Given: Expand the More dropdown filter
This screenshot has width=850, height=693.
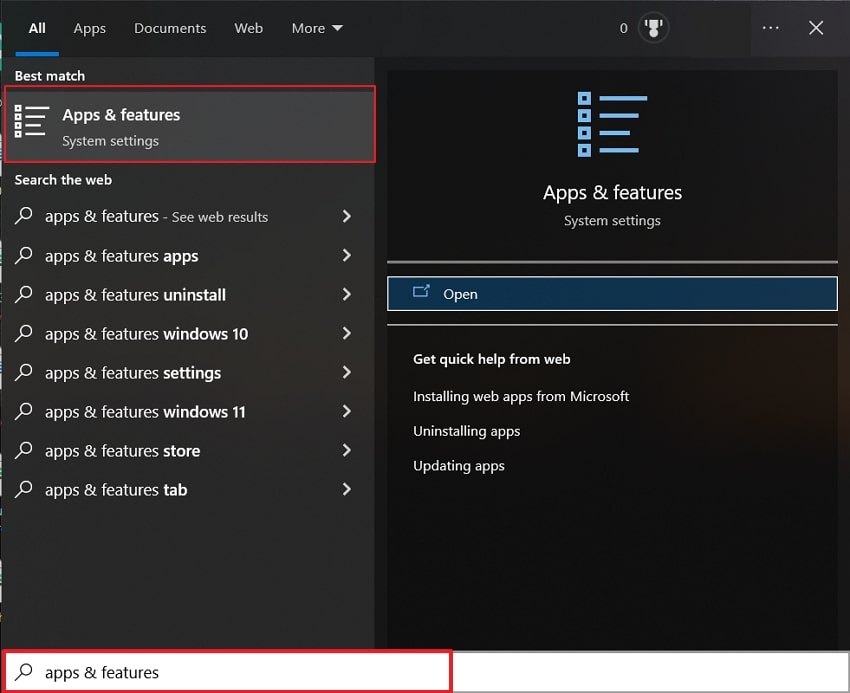Looking at the screenshot, I should (x=317, y=28).
